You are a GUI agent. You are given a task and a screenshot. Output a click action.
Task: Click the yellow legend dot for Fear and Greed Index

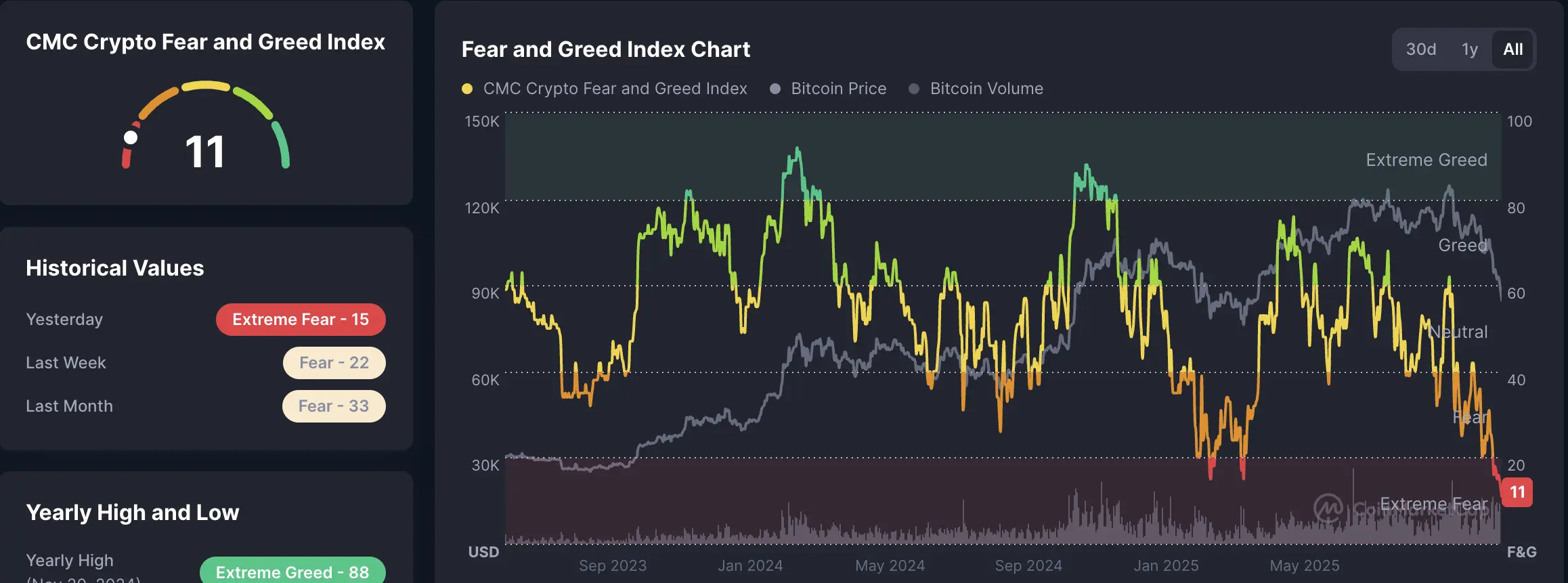pos(466,88)
